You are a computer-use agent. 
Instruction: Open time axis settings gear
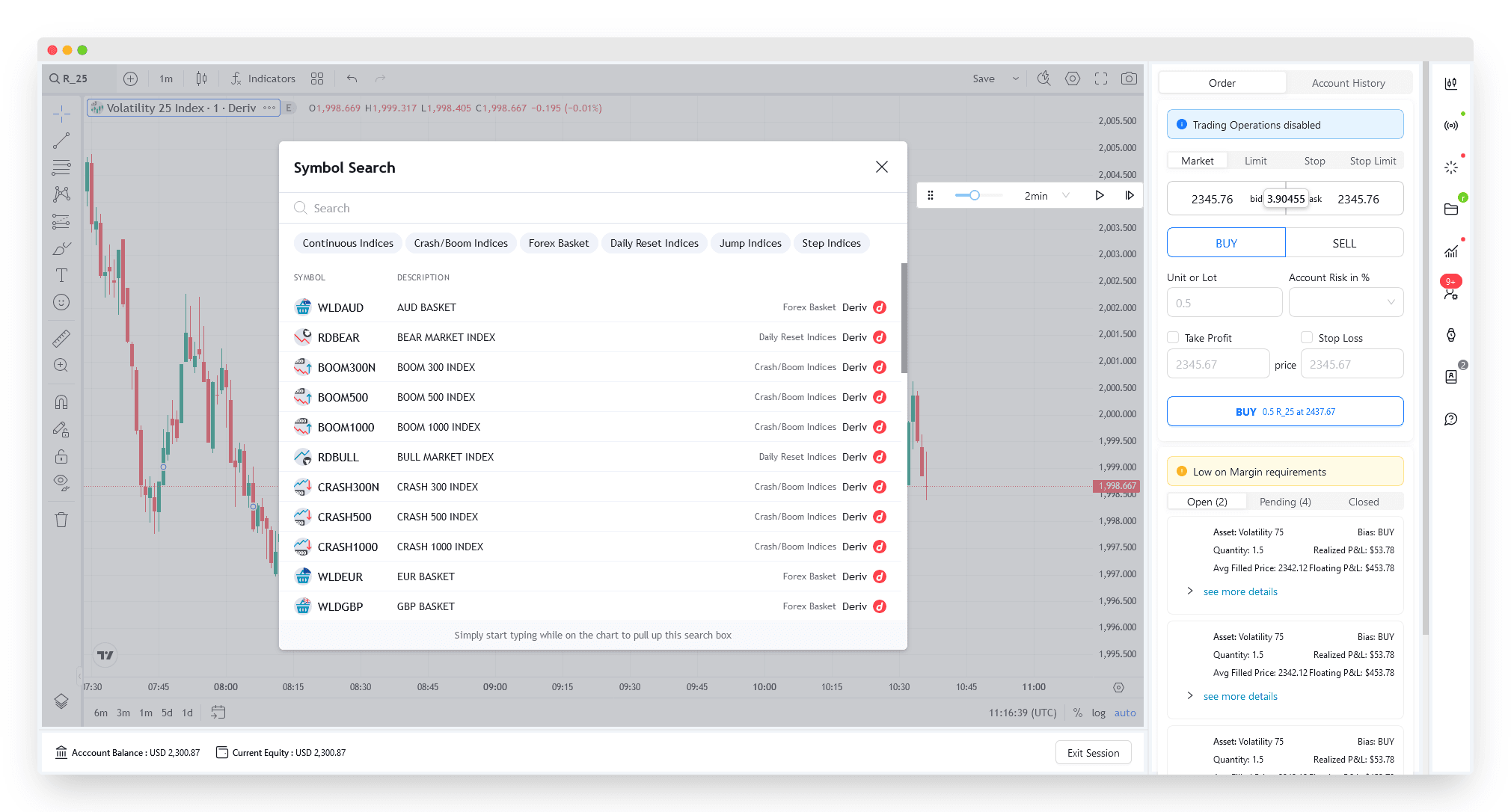[x=1118, y=687]
